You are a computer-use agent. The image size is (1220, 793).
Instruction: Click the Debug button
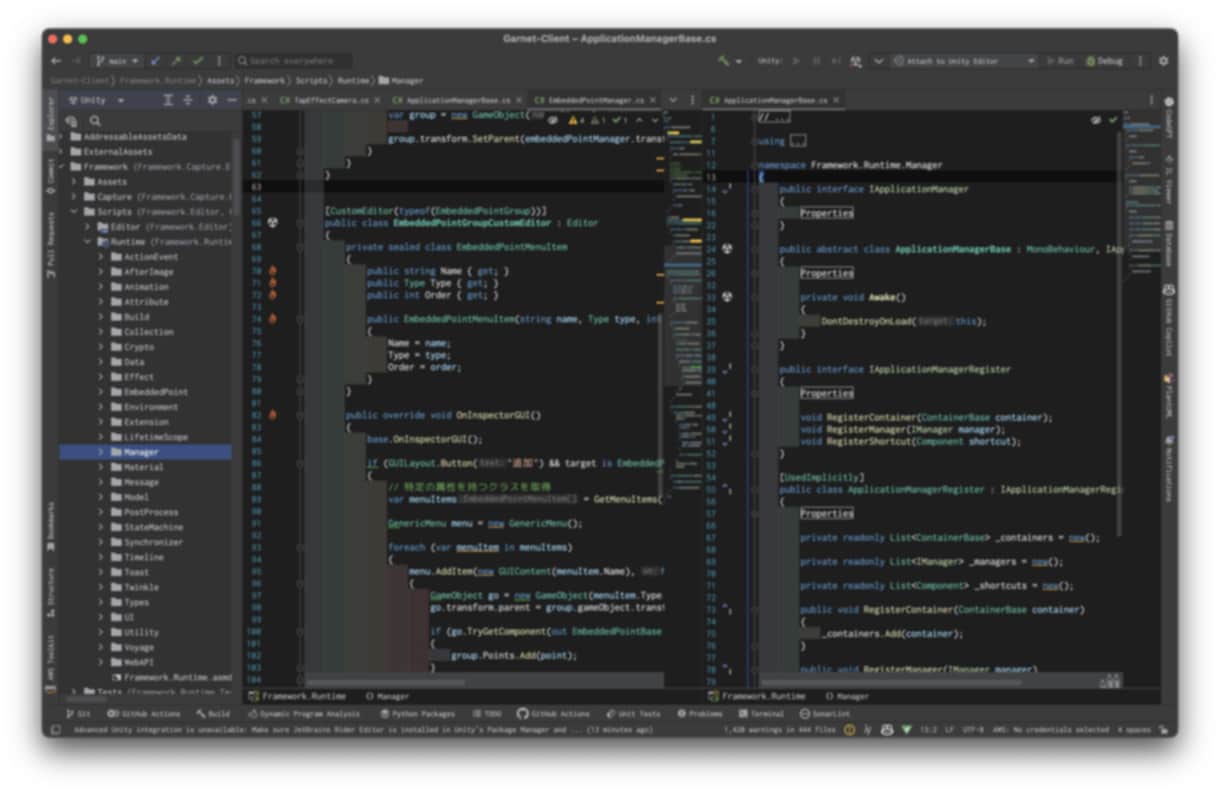[1104, 61]
